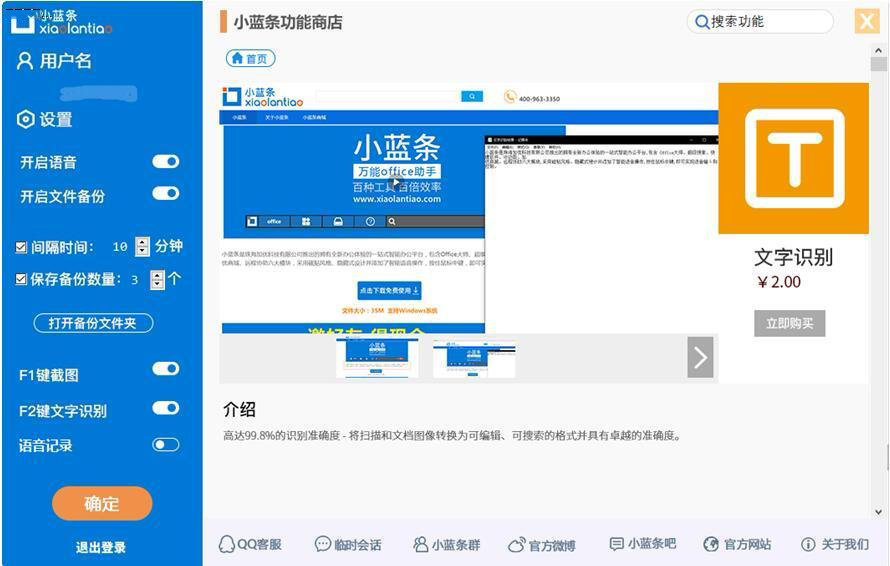
Task: Go to 首页 with the home button
Action: tap(250, 58)
